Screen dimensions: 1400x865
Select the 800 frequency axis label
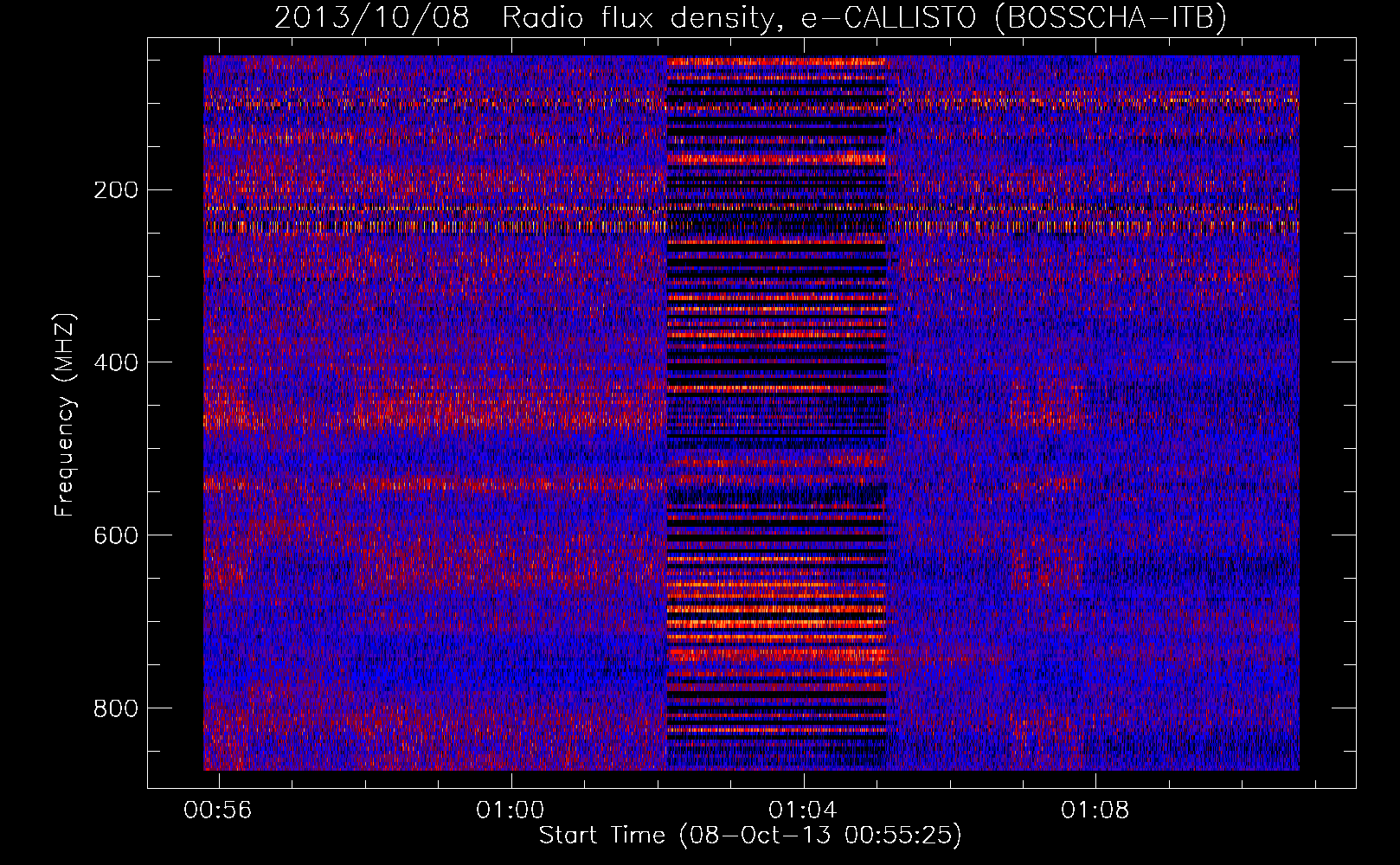pos(115,708)
